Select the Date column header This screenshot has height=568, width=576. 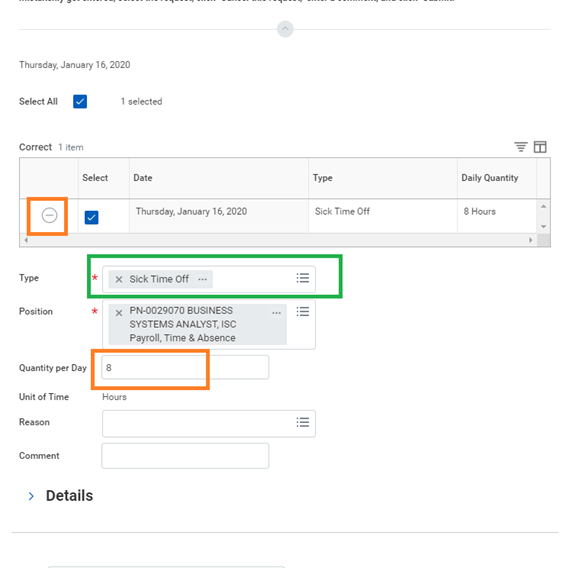[143, 178]
